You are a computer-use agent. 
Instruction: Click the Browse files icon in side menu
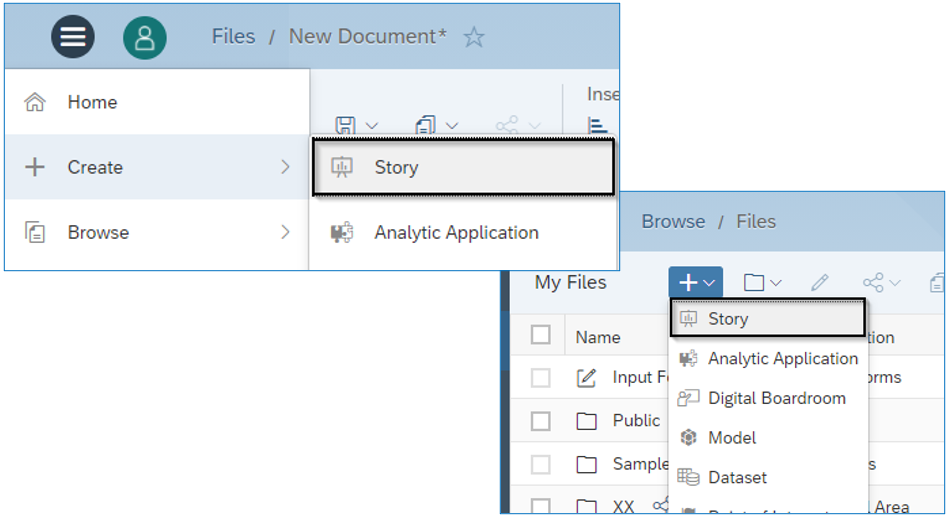35,232
